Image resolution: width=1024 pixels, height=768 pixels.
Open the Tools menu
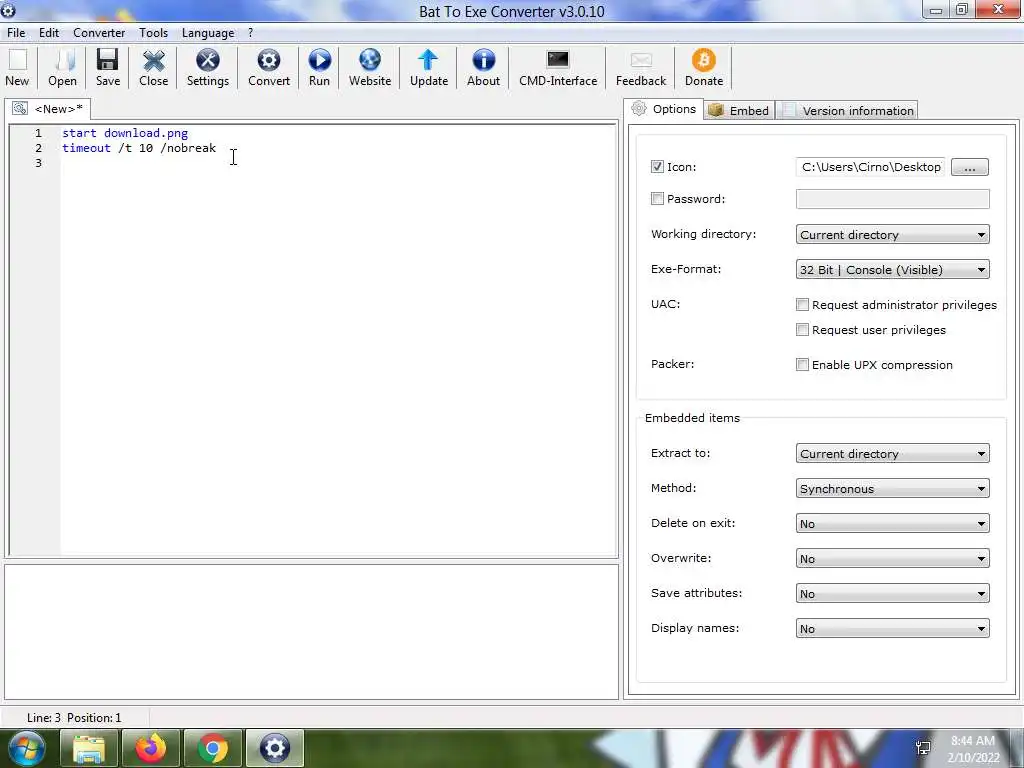click(153, 33)
